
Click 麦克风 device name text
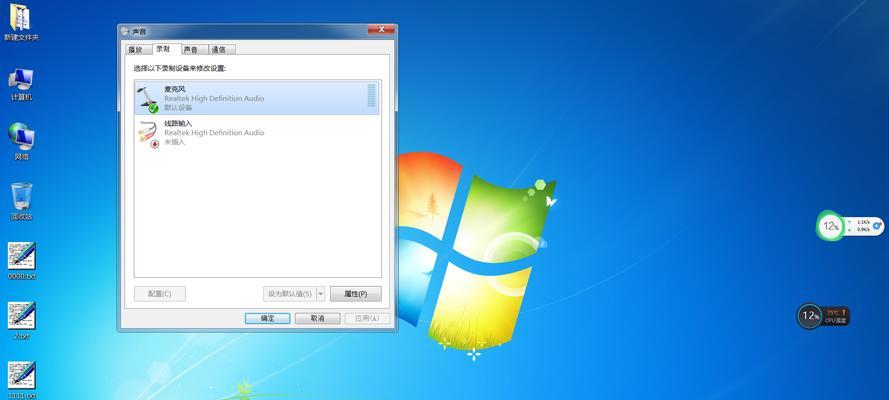[x=175, y=90]
